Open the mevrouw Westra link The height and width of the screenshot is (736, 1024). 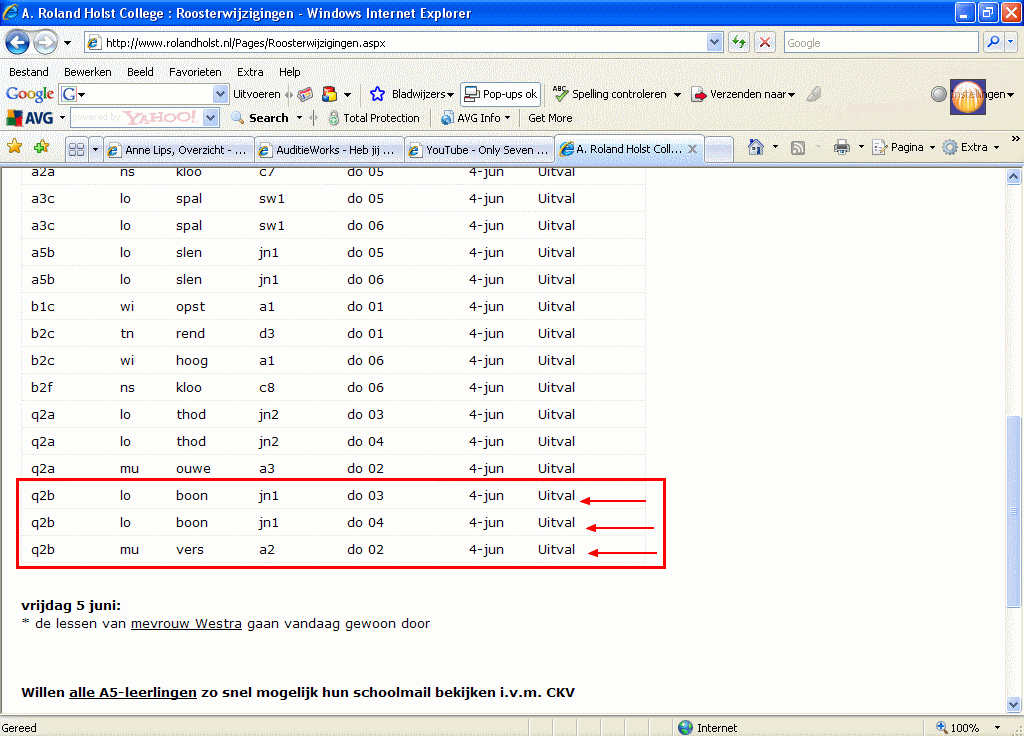pyautogui.click(x=186, y=624)
